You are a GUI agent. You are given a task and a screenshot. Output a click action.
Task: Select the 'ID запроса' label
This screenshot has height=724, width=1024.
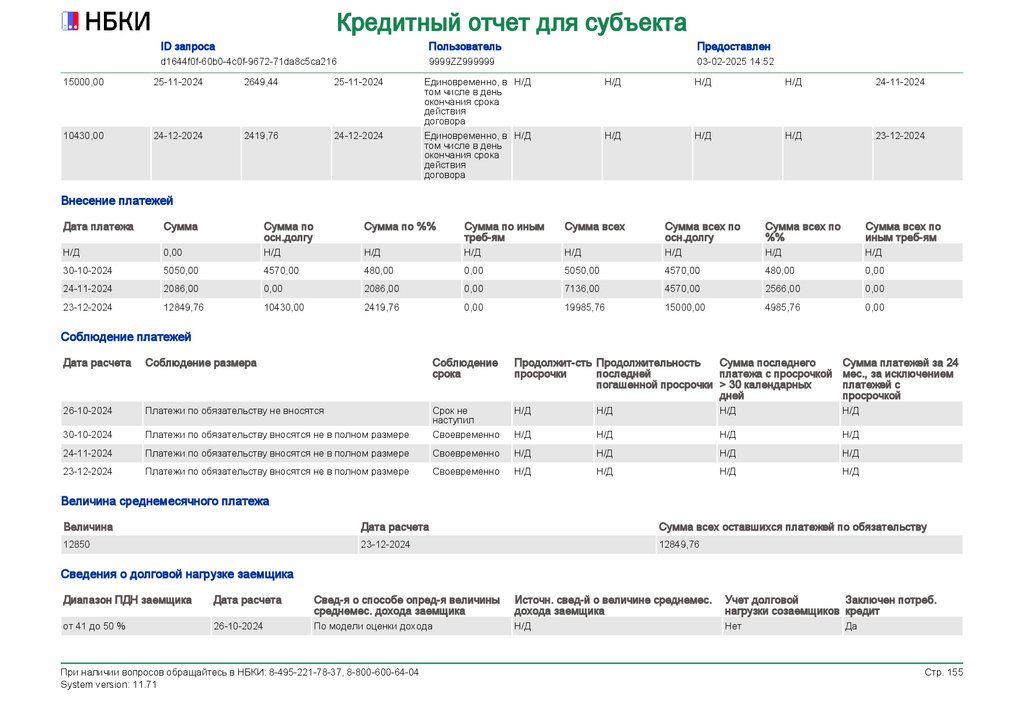[187, 46]
